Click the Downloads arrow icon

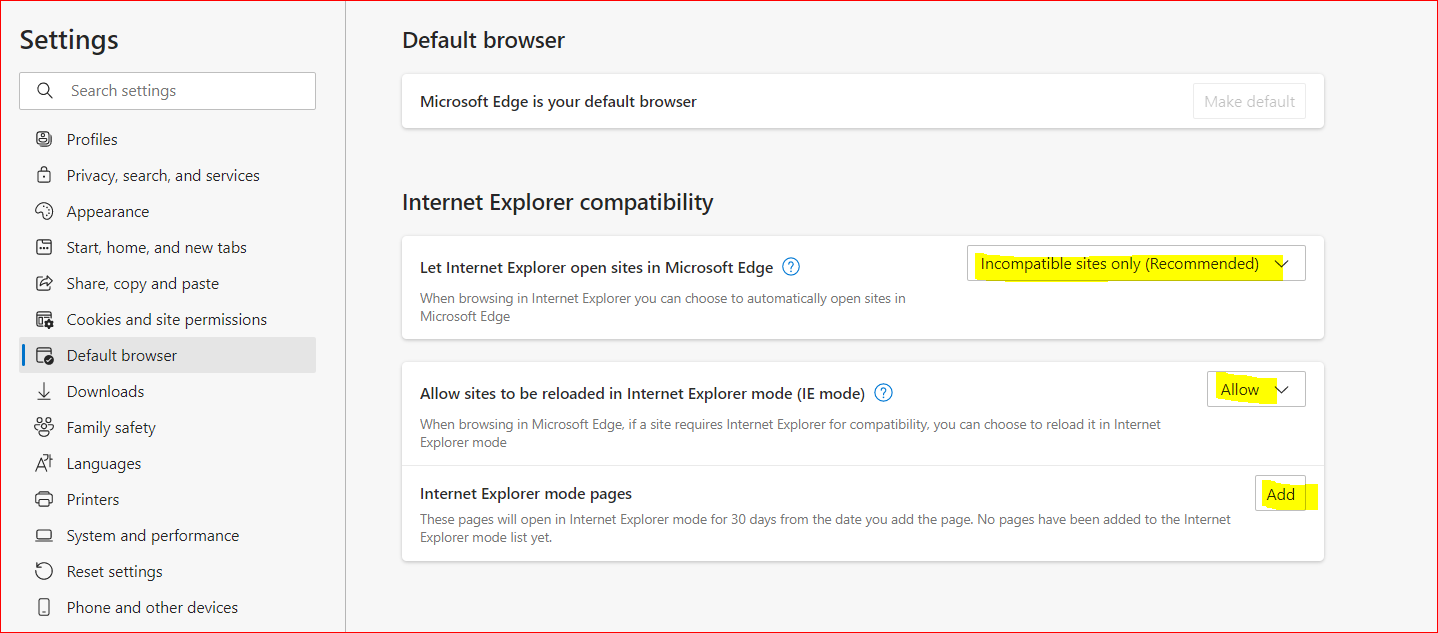pos(44,391)
